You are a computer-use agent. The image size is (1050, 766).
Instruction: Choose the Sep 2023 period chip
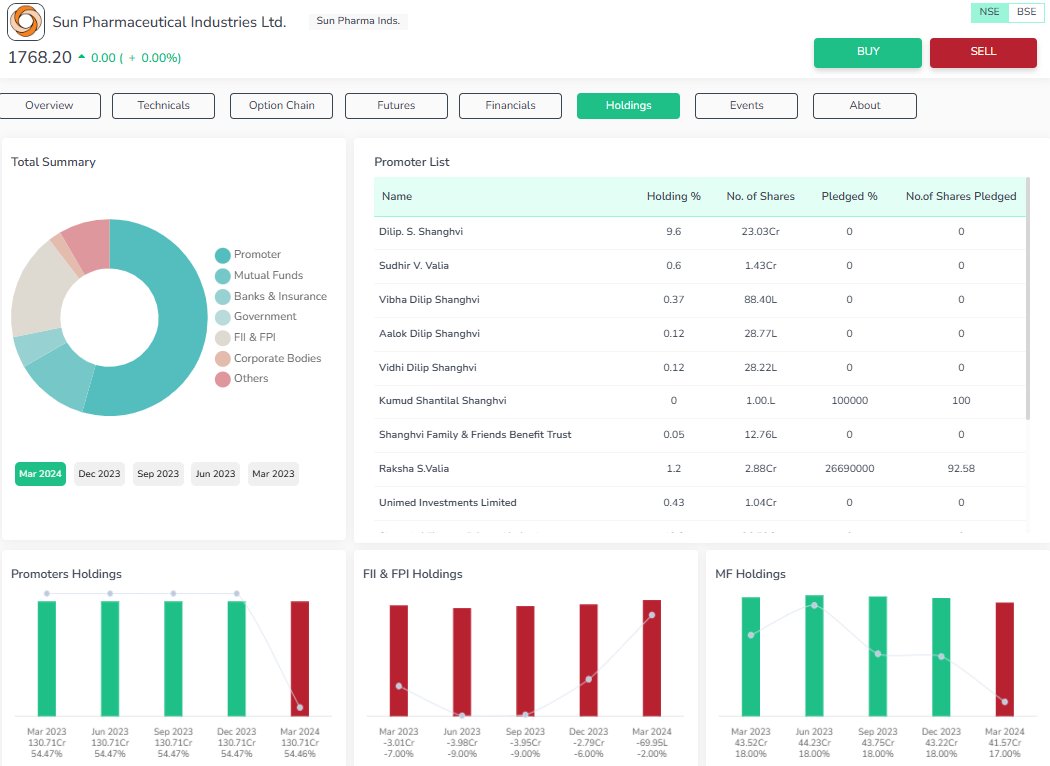coord(158,474)
